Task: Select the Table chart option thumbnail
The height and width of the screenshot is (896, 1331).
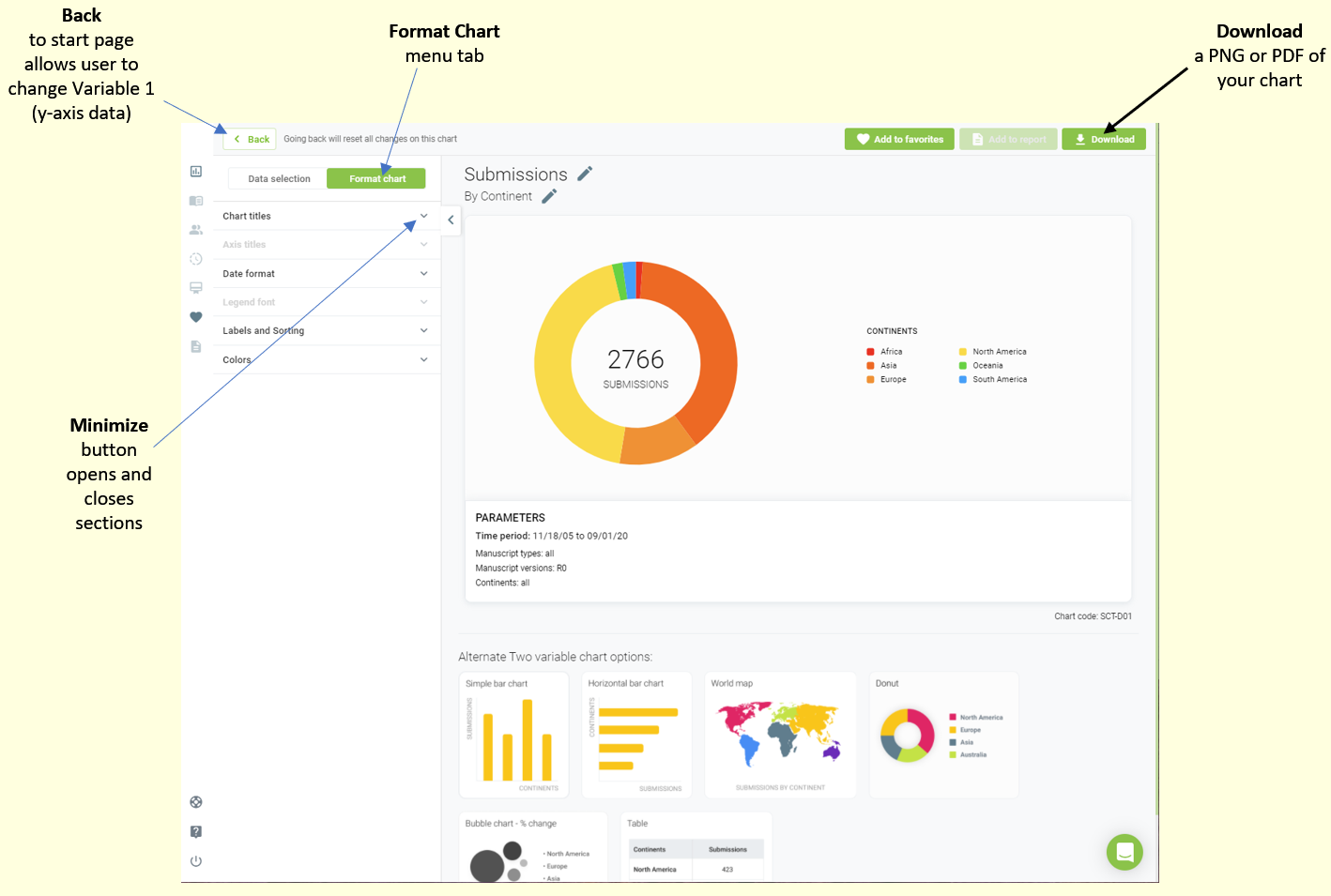Action: 696,847
